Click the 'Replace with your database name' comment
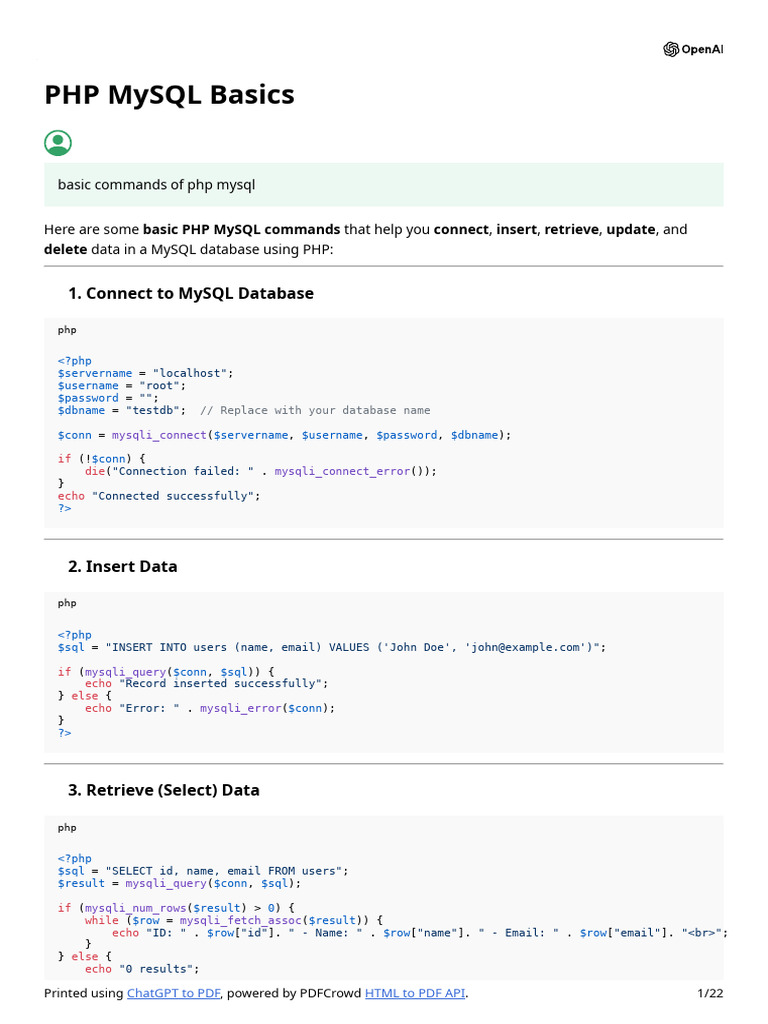768x1024 pixels. pyautogui.click(x=315, y=410)
